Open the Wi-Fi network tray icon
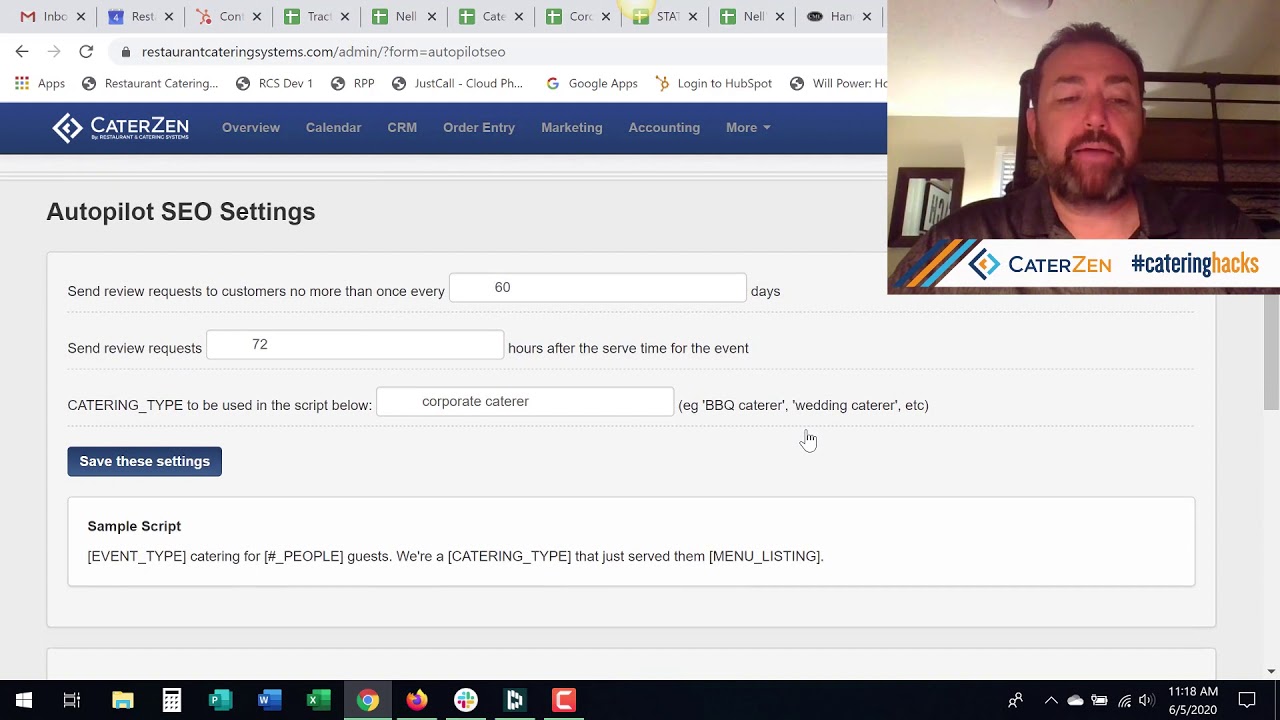This screenshot has height=720, width=1280. click(1124, 700)
